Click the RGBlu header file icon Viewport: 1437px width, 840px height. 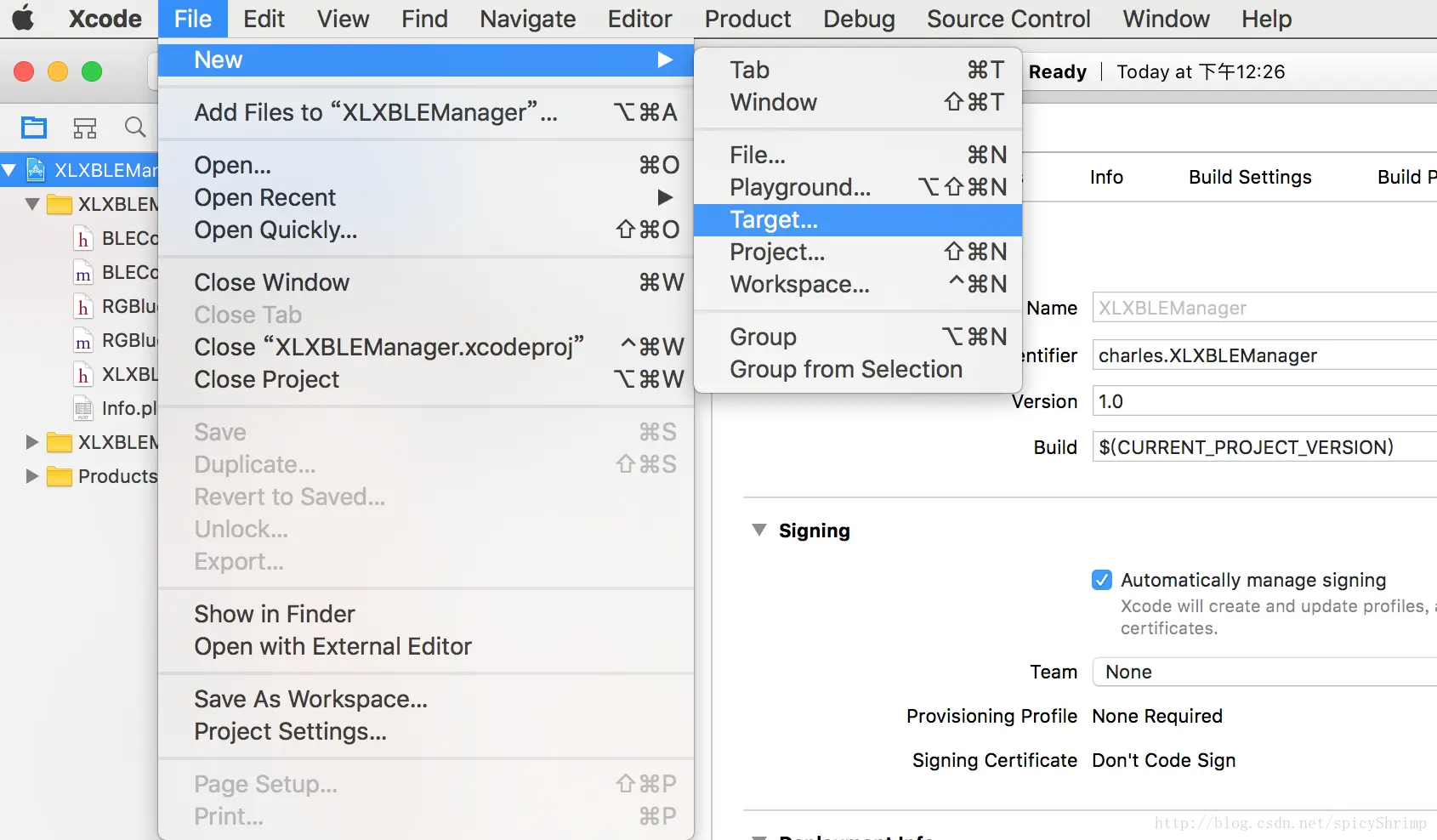point(83,307)
